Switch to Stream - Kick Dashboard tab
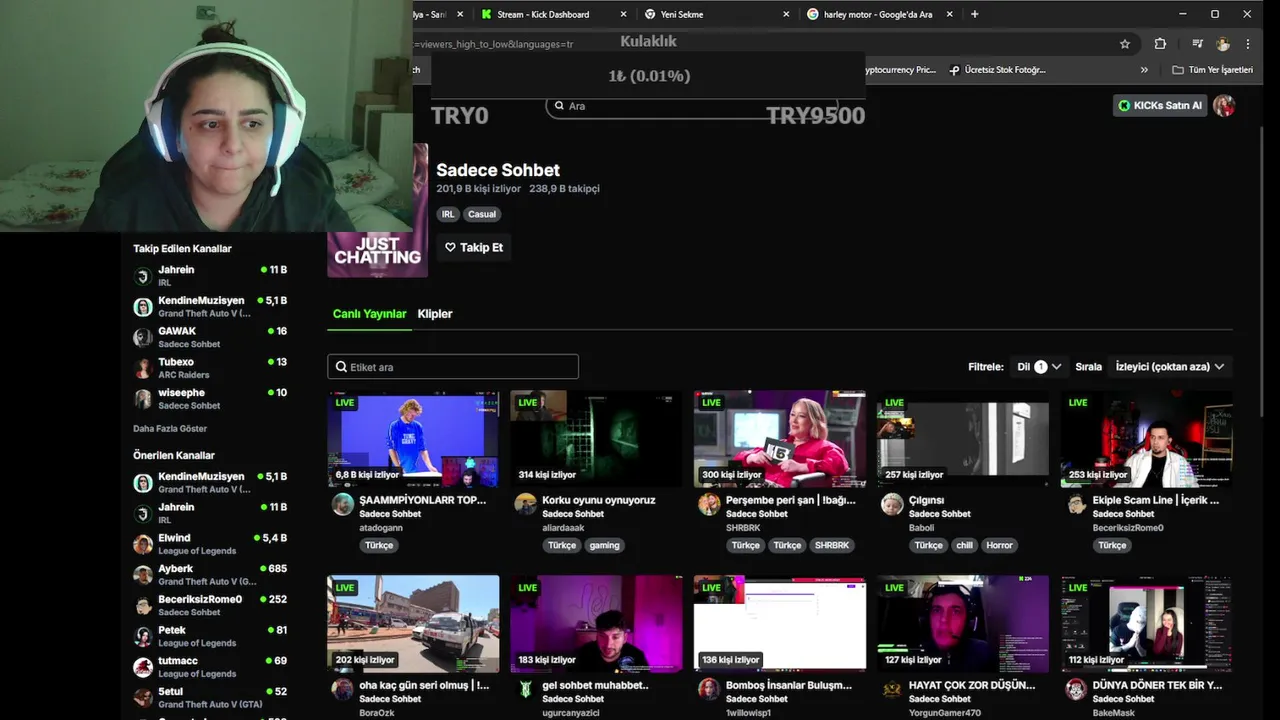The width and height of the screenshot is (1280, 720). point(544,14)
